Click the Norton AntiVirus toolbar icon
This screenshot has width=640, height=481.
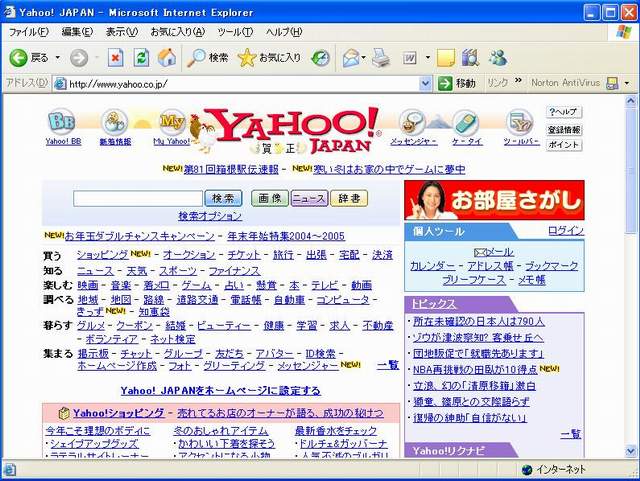point(612,83)
